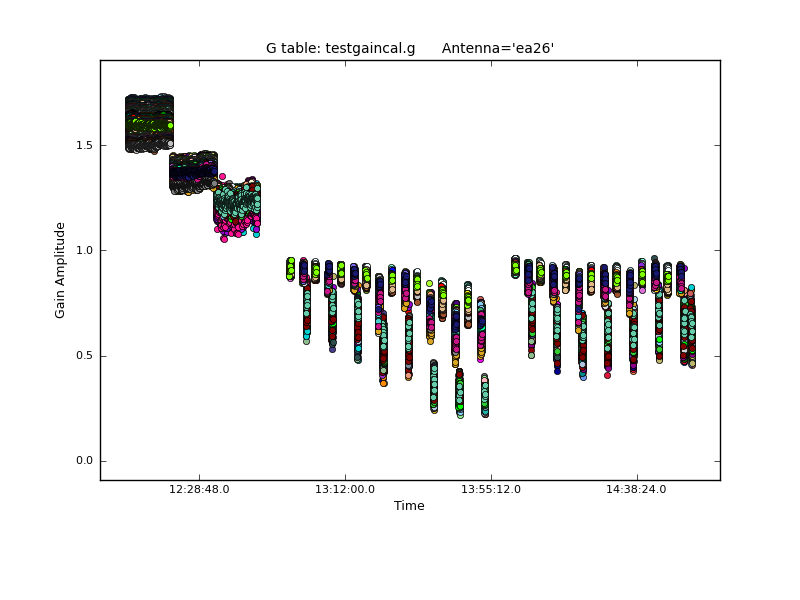Pick the second data cluster near amplitude 1.37
Viewport: 800px width, 600px height.
(193, 172)
